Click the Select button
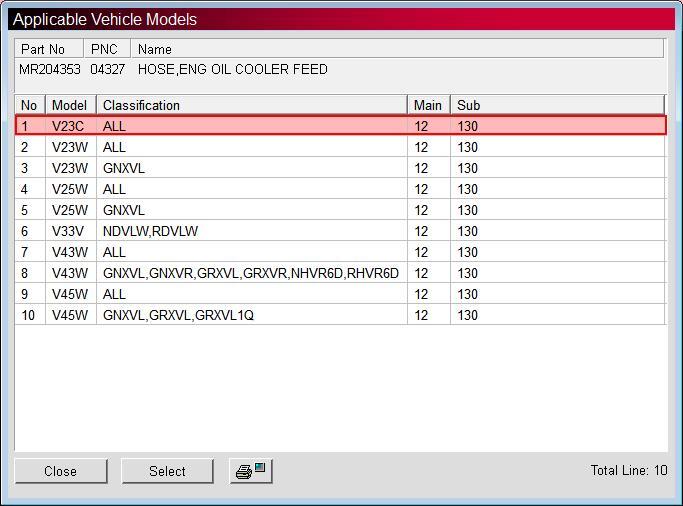This screenshot has height=506, width=683. pos(167,471)
